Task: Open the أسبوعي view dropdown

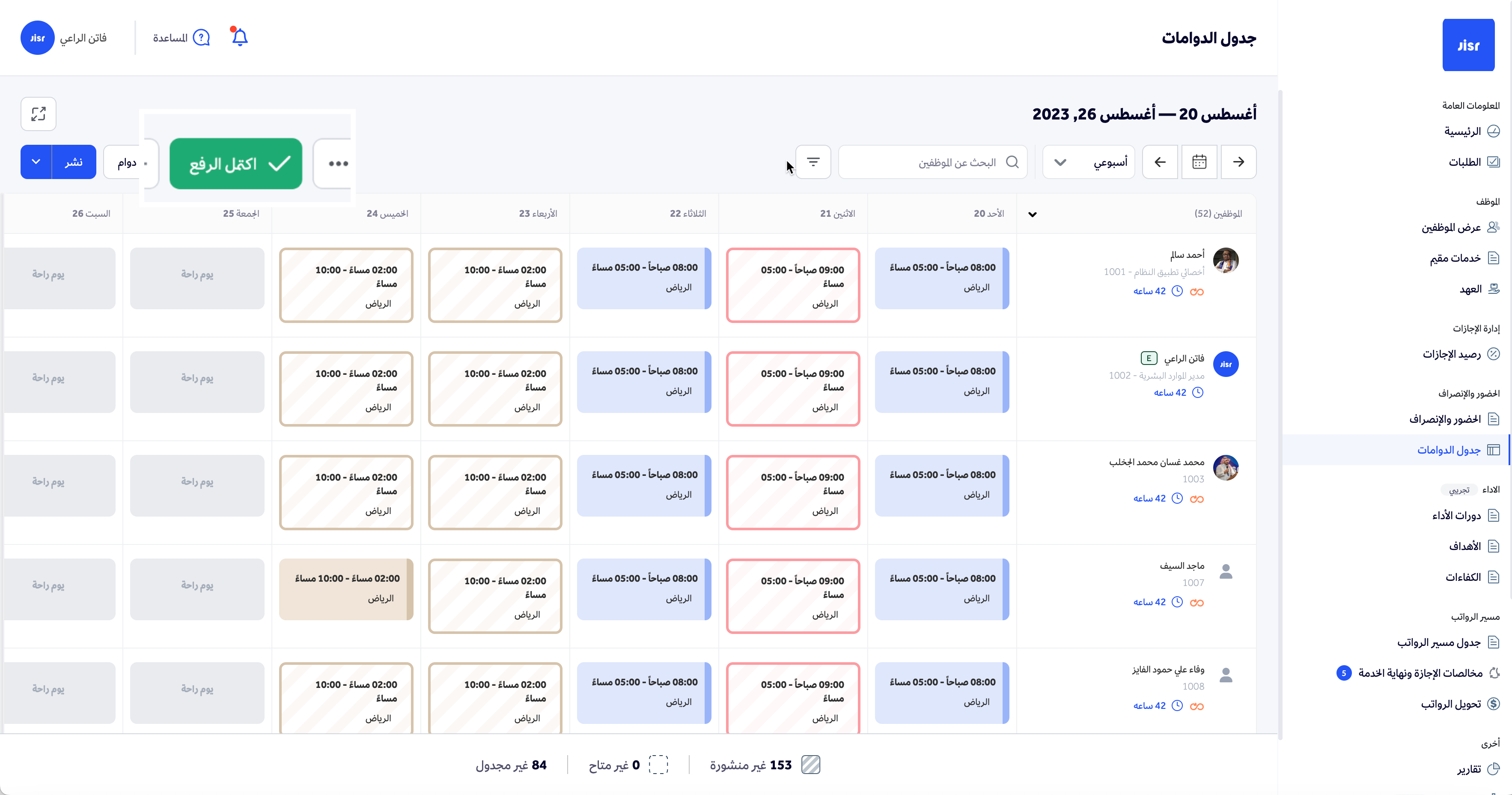Action: (x=1089, y=161)
